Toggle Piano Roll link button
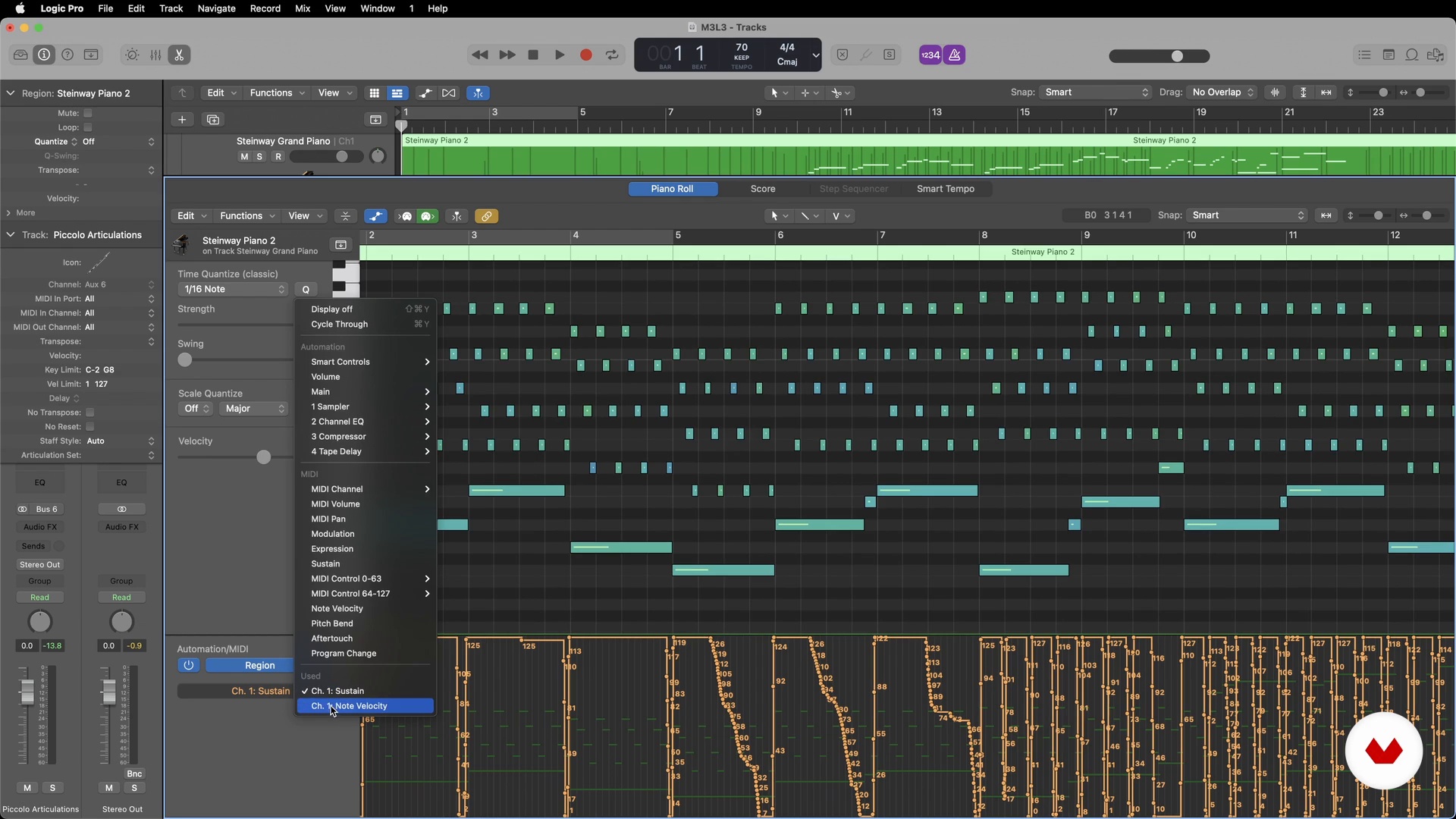Screen dimensions: 1456x819 486,216
